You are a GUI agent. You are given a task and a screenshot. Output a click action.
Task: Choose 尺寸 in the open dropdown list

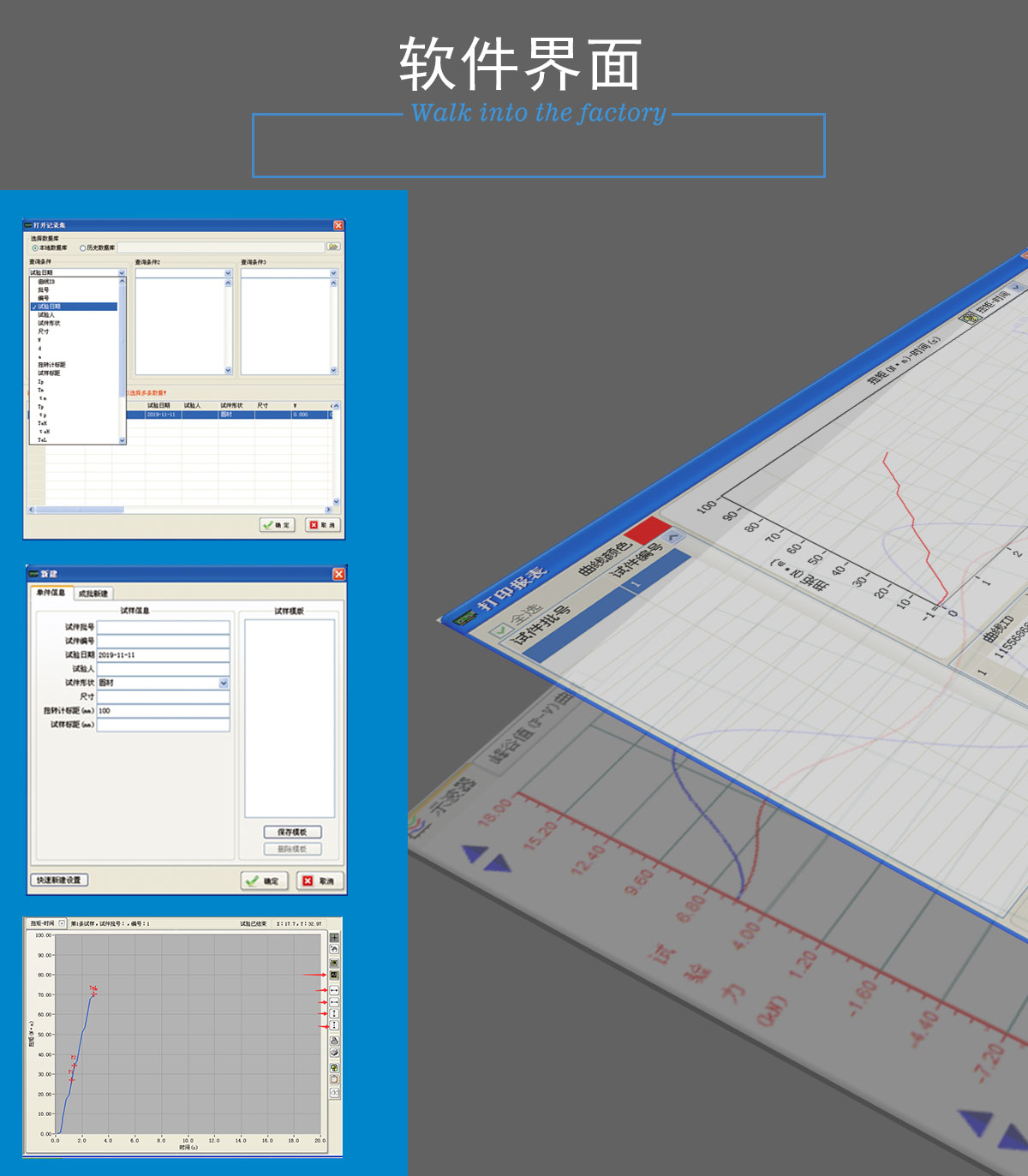(x=44, y=331)
